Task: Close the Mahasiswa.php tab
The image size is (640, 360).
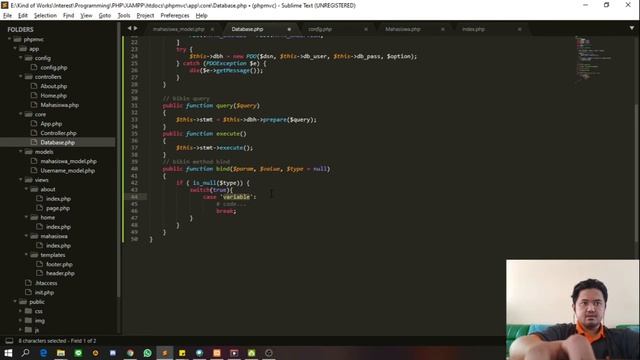Action: click(442, 29)
